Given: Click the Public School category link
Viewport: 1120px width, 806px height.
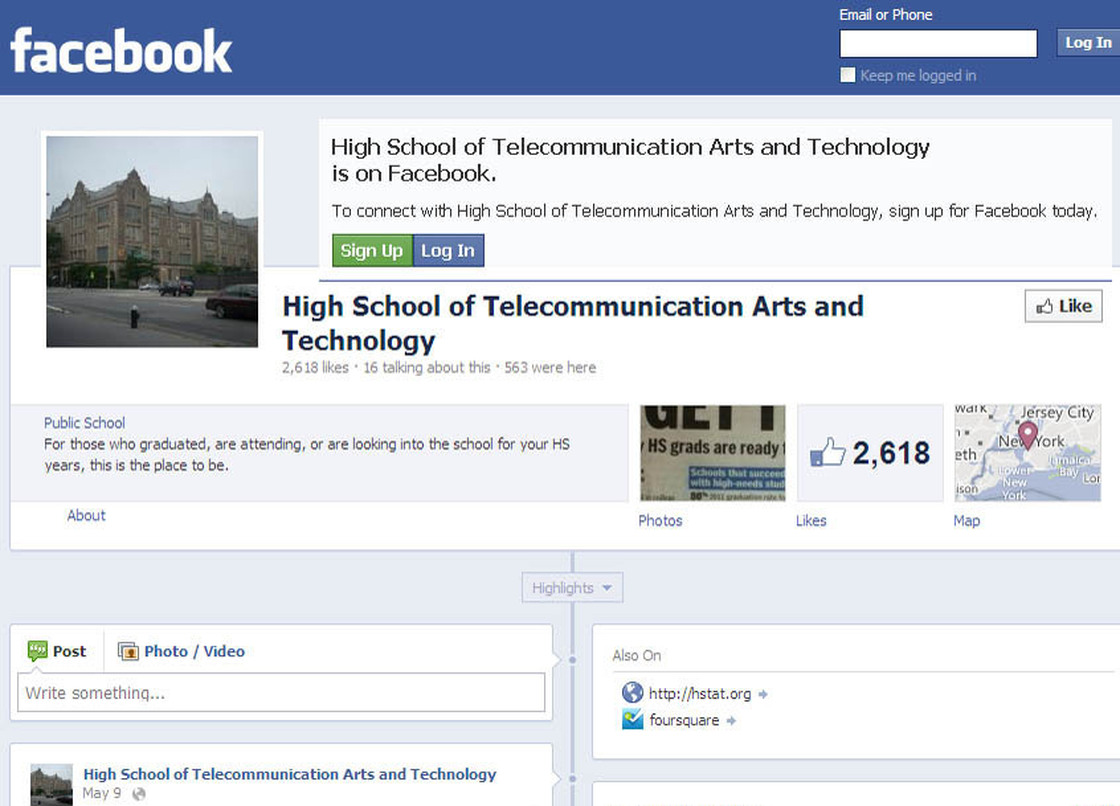Looking at the screenshot, I should 84,422.
